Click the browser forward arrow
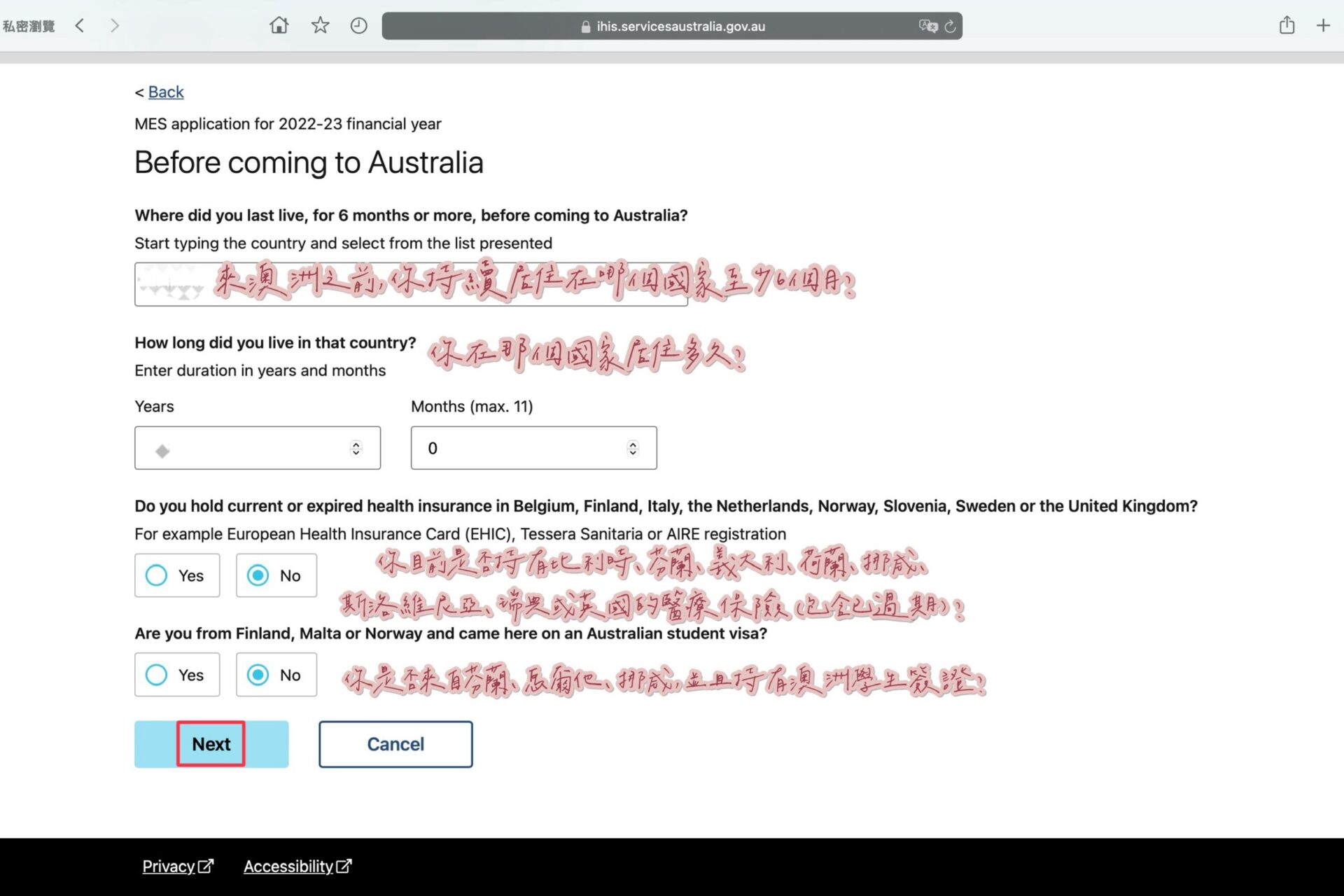 pyautogui.click(x=115, y=26)
